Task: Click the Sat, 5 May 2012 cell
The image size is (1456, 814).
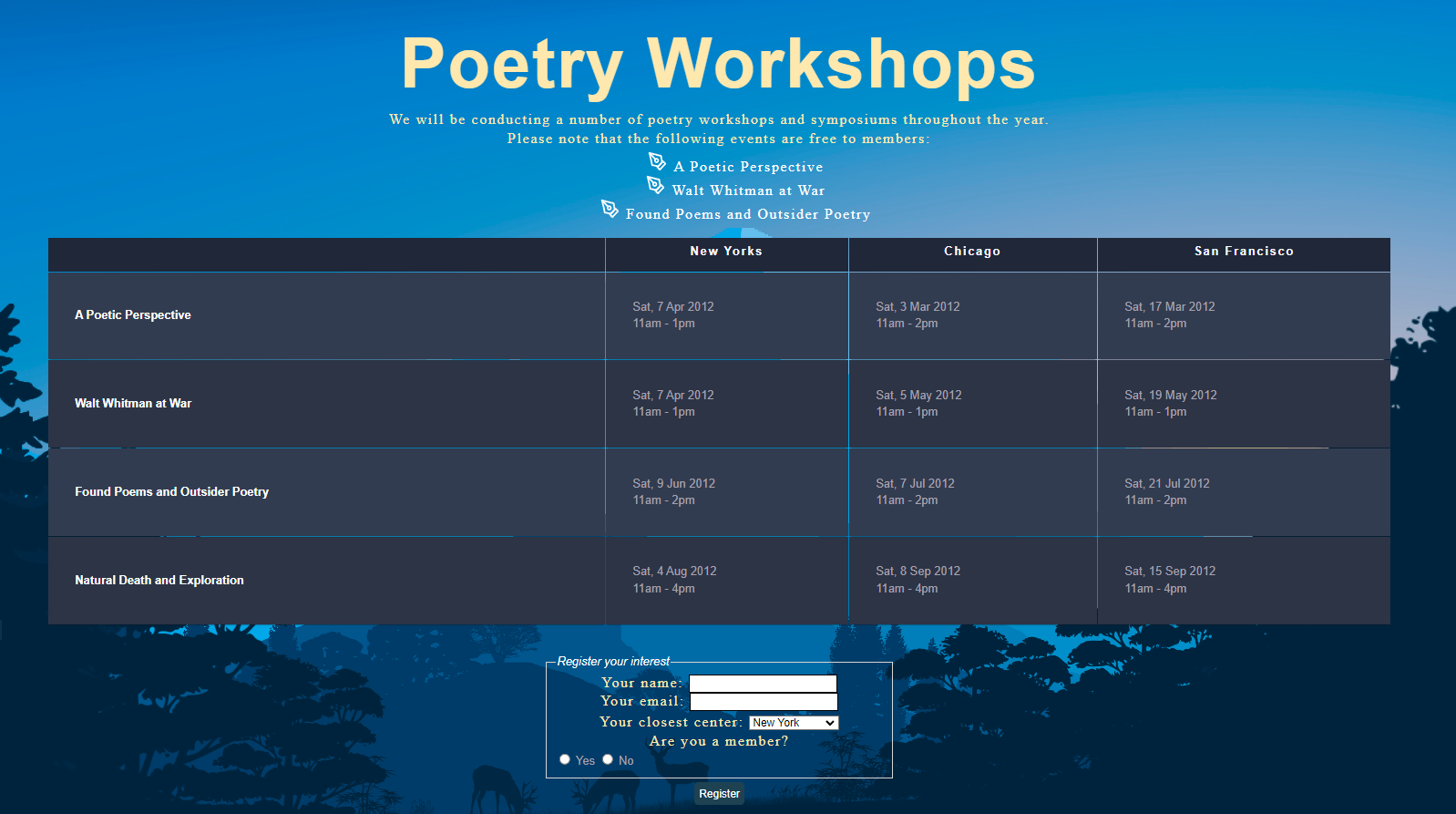Action: click(x=972, y=404)
